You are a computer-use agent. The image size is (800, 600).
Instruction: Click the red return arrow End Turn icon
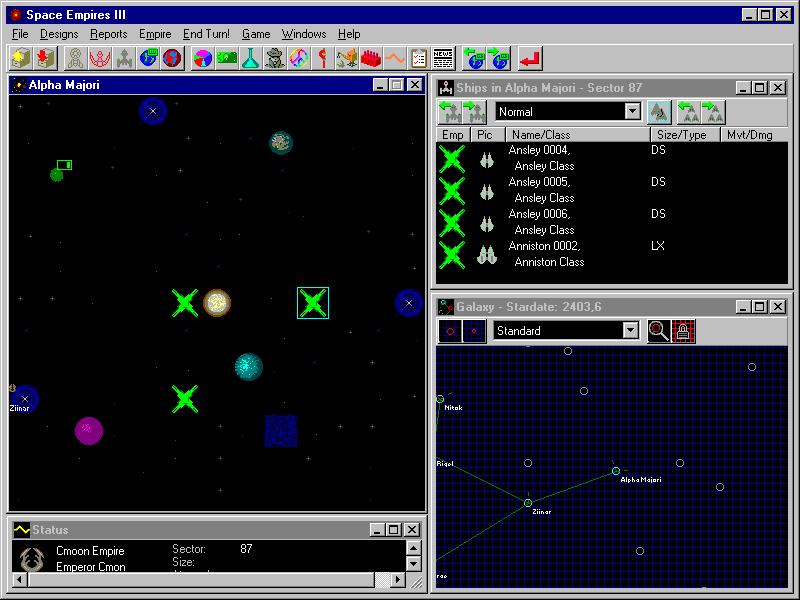tap(530, 59)
